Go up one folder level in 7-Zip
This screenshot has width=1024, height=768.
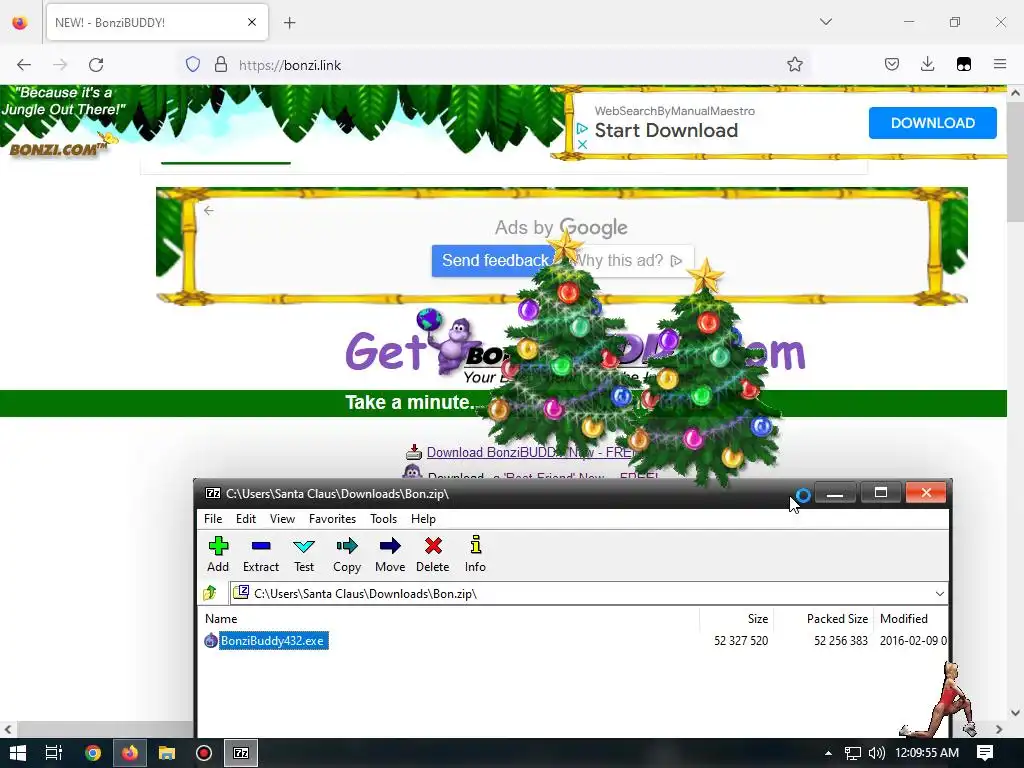pos(210,593)
